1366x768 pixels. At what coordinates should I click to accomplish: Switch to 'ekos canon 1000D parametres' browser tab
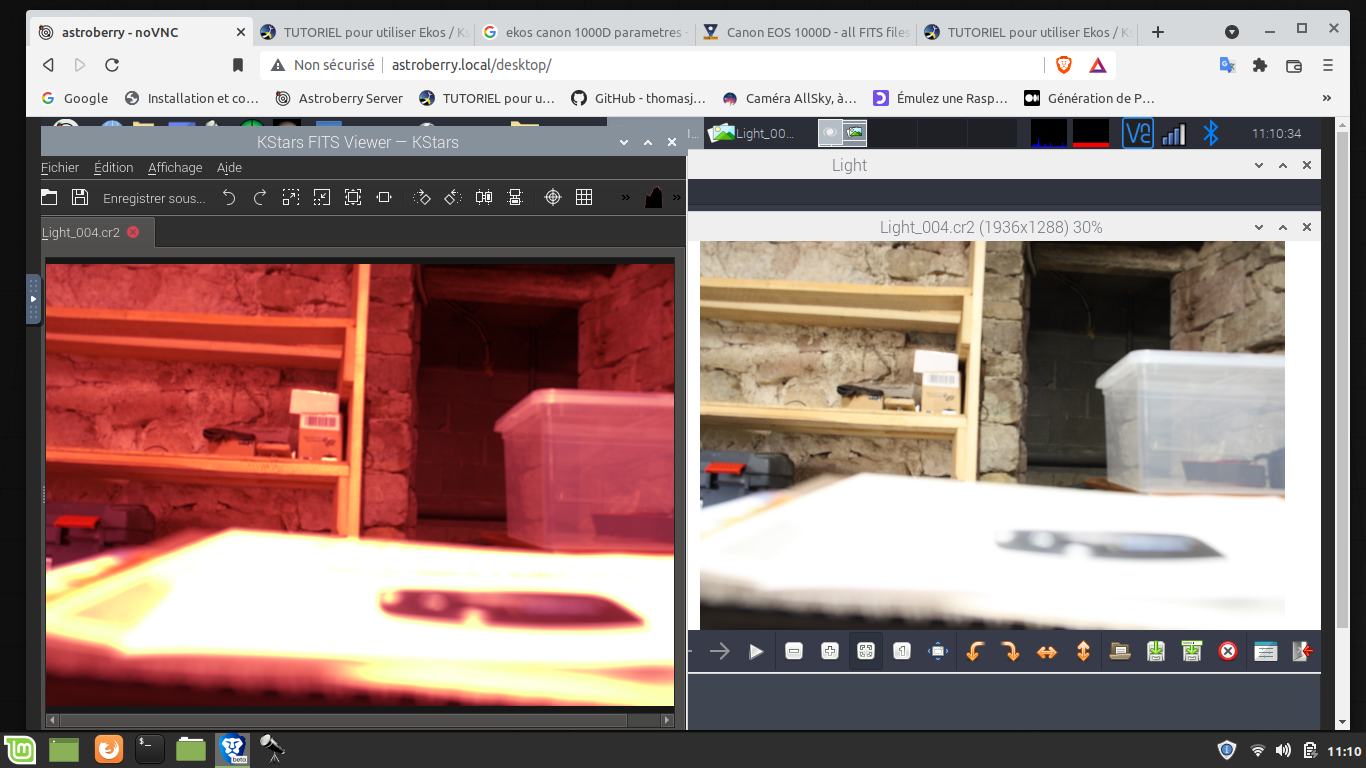(x=586, y=32)
